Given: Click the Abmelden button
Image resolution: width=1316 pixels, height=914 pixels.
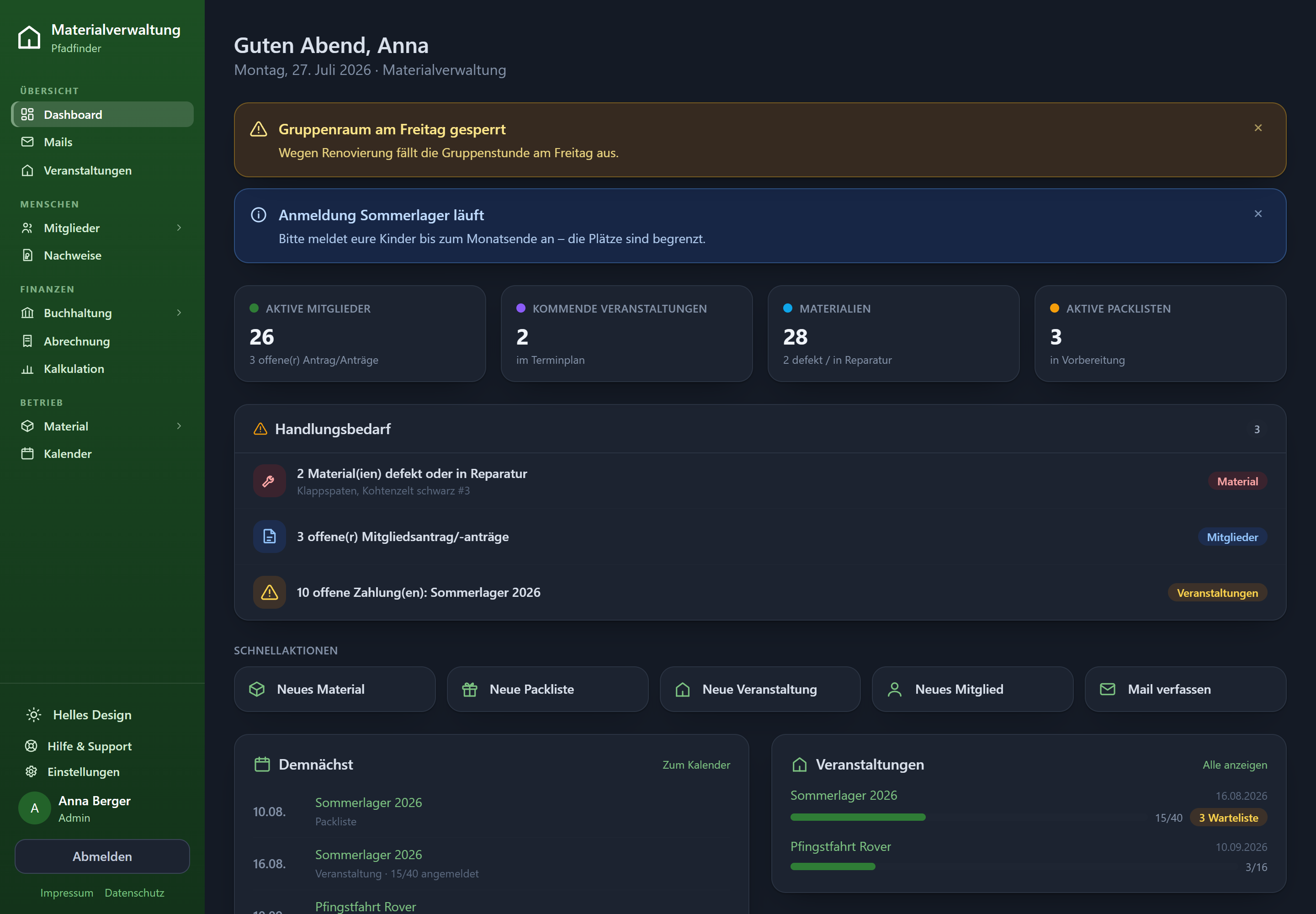Looking at the screenshot, I should (x=102, y=857).
